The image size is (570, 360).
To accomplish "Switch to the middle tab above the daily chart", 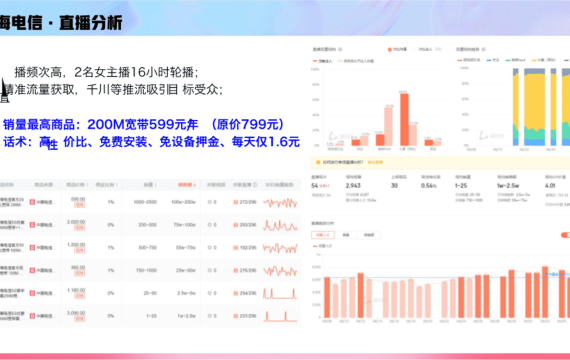I will (x=346, y=235).
